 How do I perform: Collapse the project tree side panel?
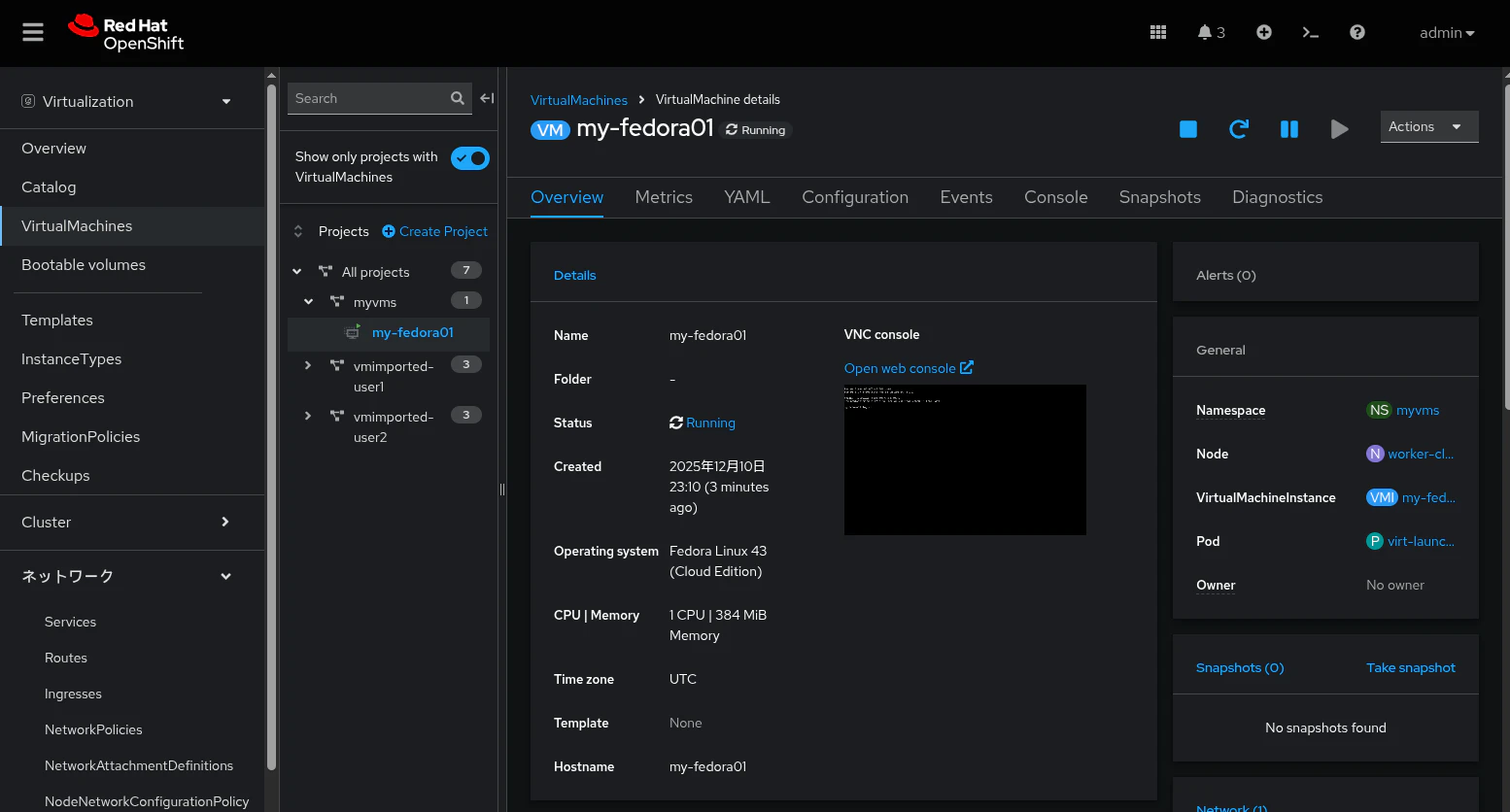pyautogui.click(x=487, y=98)
